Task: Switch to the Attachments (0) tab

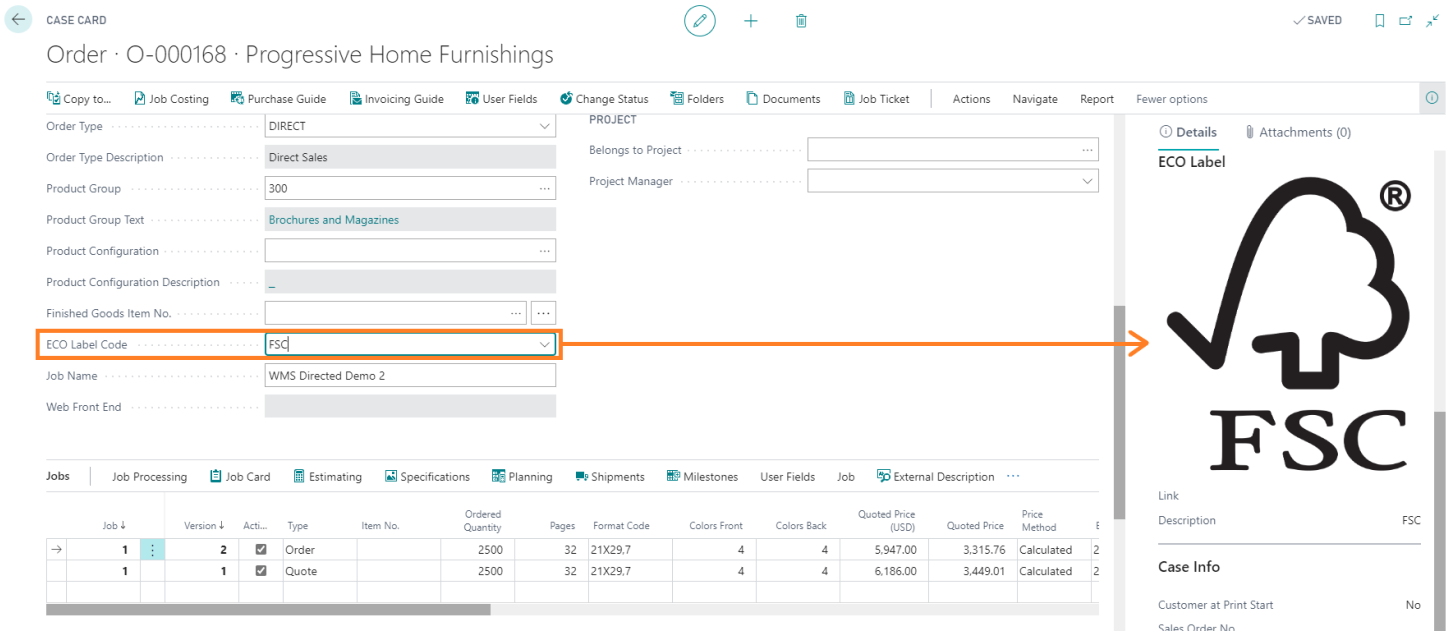Action: pyautogui.click(x=1298, y=132)
